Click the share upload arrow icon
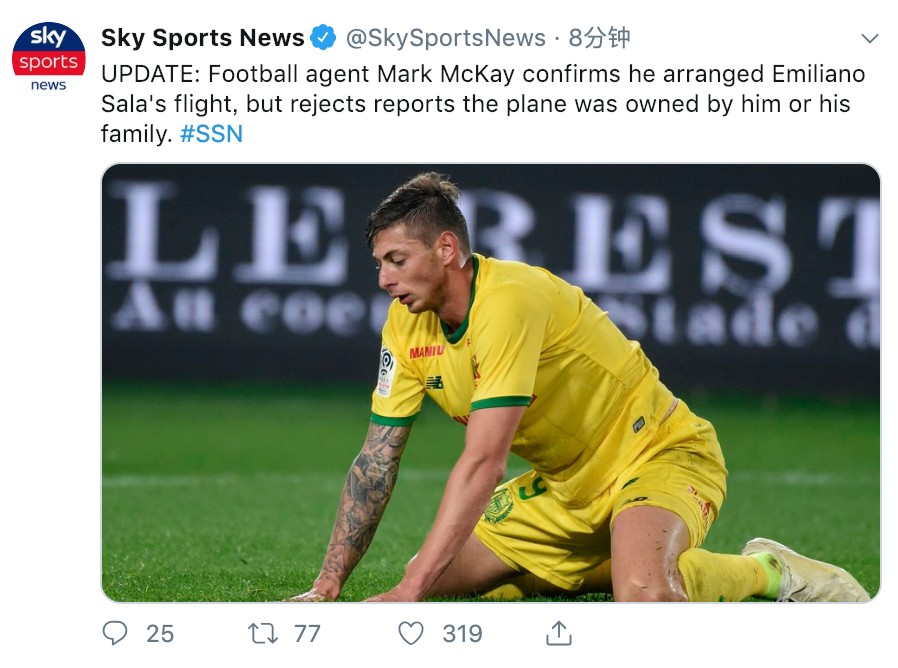Image resolution: width=898 pixels, height=668 pixels. [558, 633]
